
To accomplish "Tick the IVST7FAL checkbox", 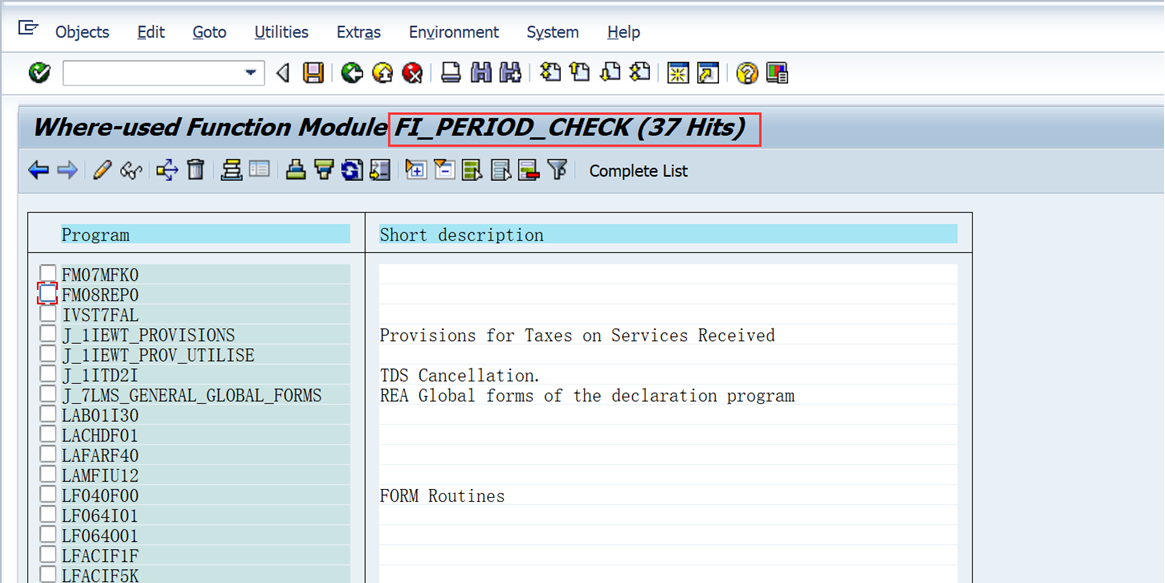I will tap(48, 314).
